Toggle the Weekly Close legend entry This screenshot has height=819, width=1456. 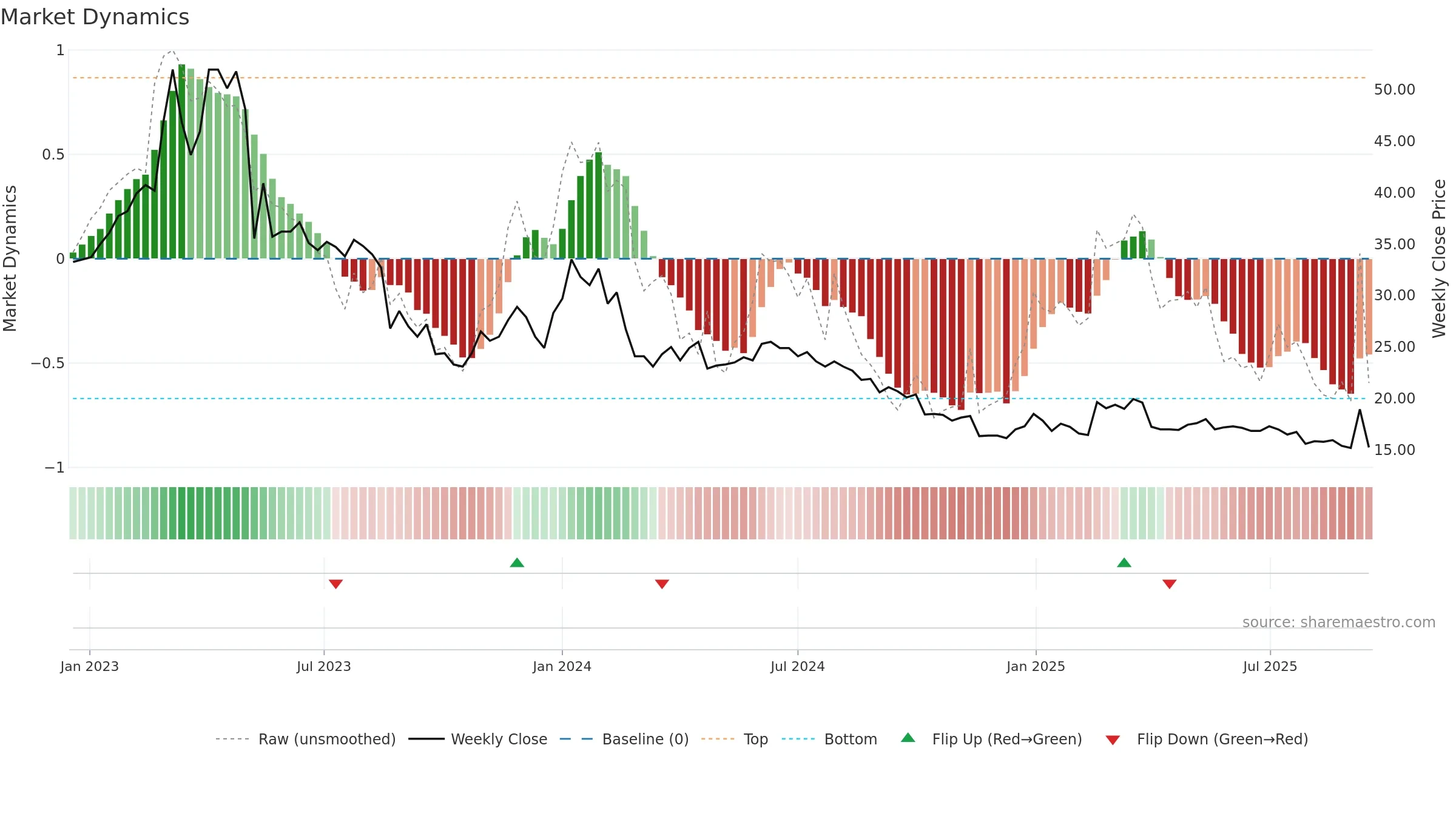point(477,739)
